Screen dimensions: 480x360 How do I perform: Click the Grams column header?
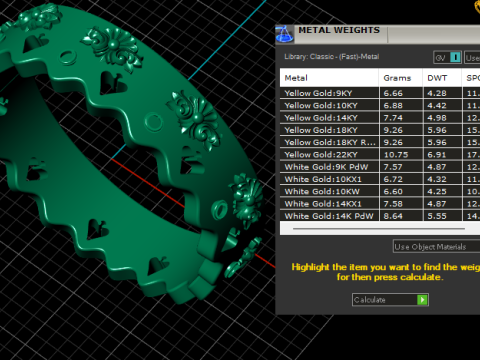(x=400, y=78)
